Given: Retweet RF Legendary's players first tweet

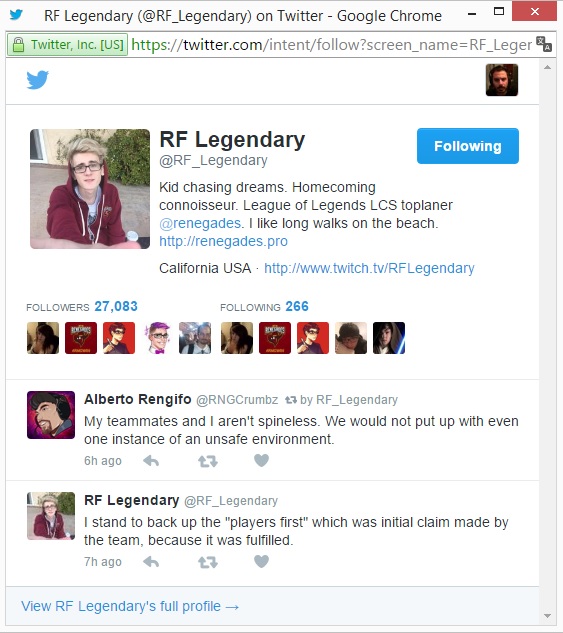Looking at the screenshot, I should pyautogui.click(x=208, y=562).
